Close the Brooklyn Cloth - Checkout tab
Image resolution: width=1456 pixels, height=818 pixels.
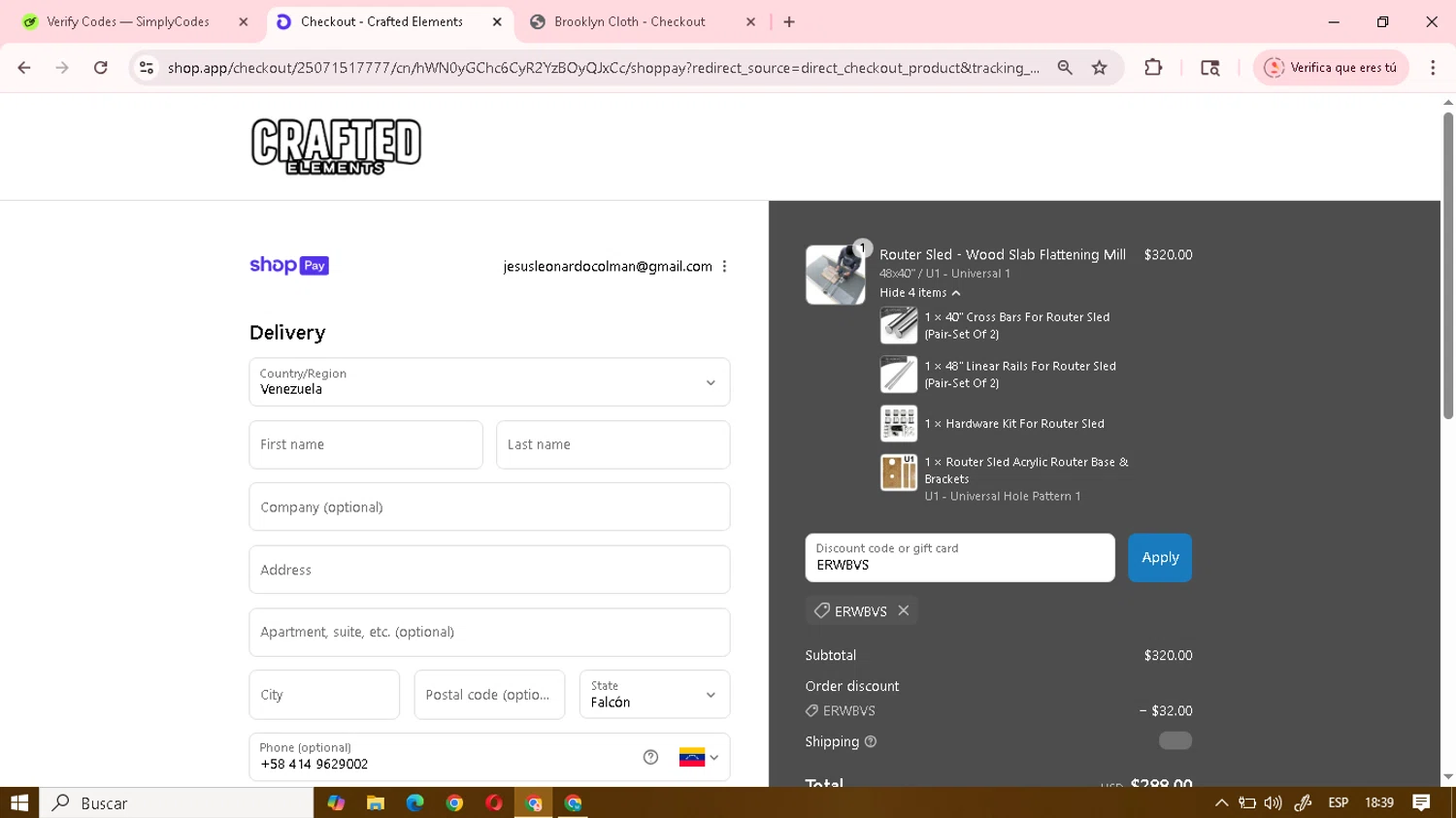coord(750,21)
